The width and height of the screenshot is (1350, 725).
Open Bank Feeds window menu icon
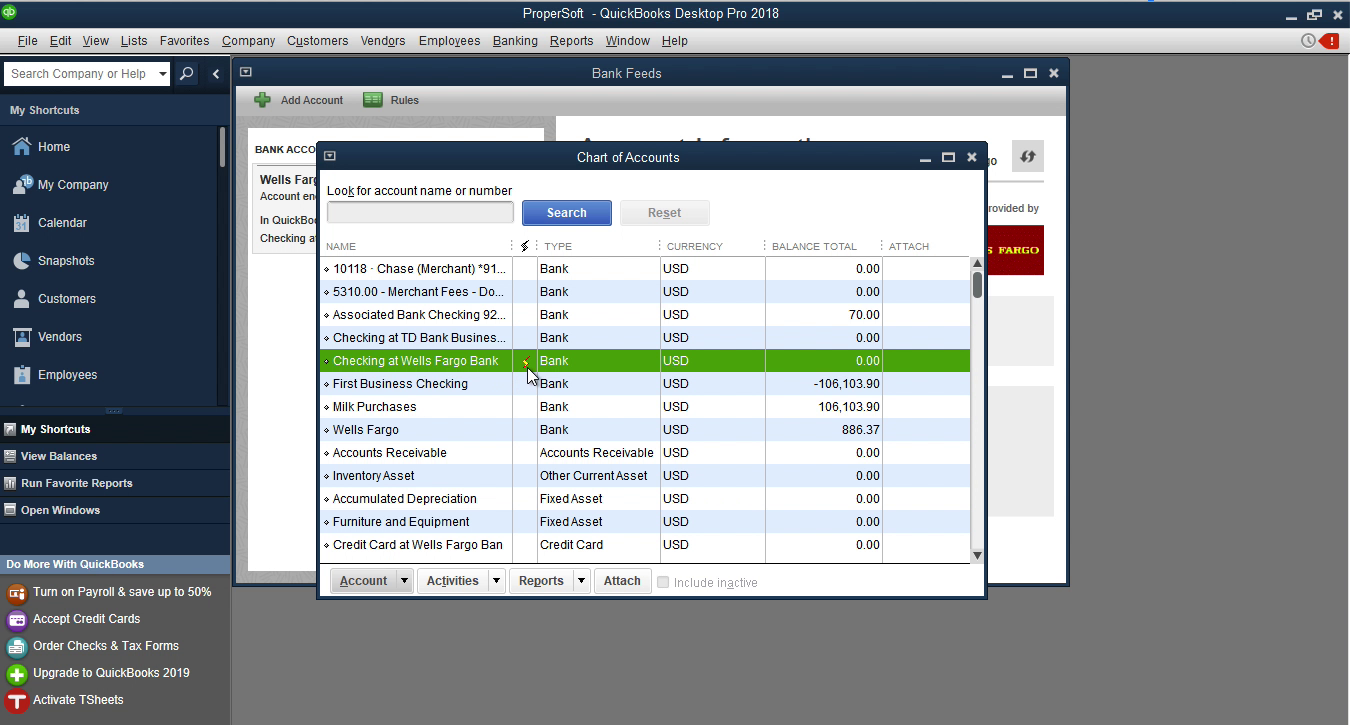click(x=245, y=73)
